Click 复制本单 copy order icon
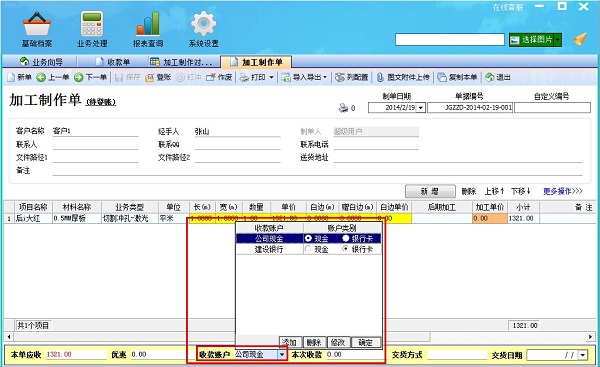600x367 pixels. pyautogui.click(x=442, y=77)
